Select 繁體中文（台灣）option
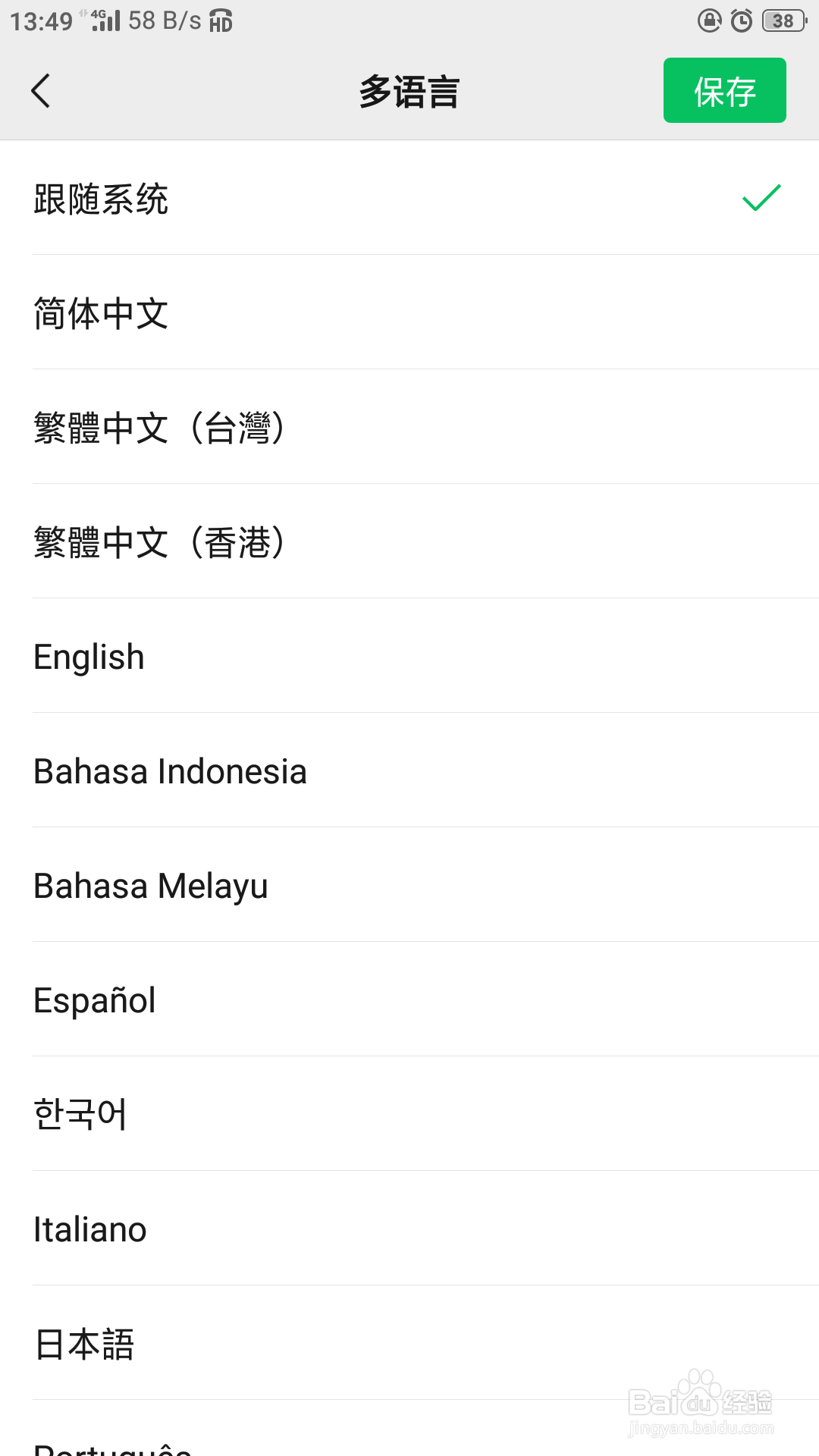 pyautogui.click(x=159, y=428)
